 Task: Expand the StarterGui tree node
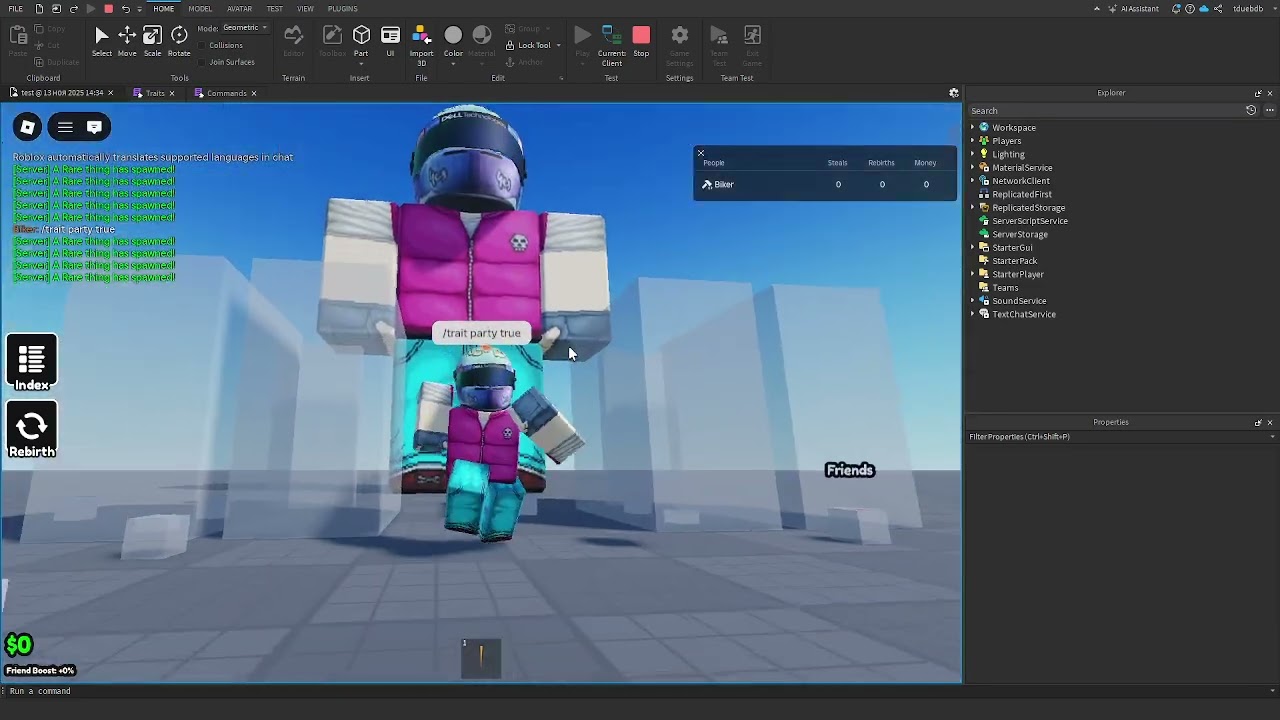(x=972, y=247)
